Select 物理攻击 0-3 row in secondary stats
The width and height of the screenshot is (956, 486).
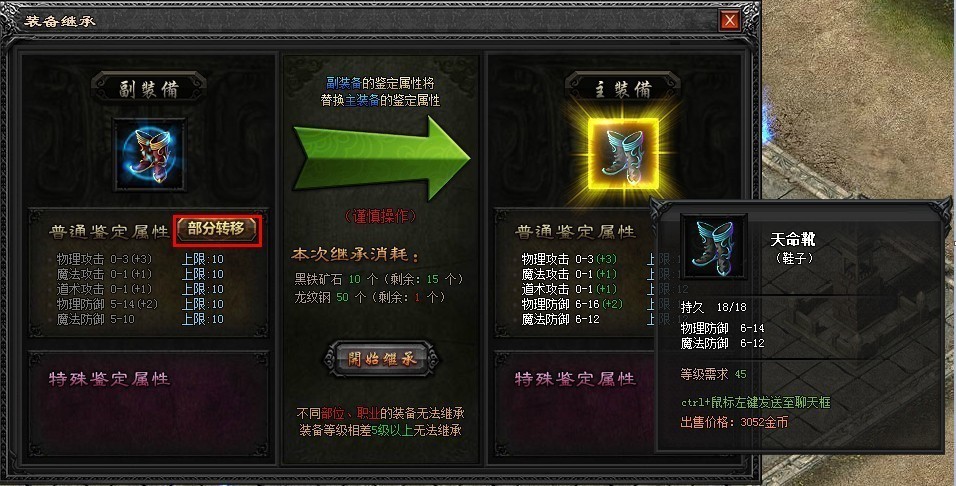(140, 259)
